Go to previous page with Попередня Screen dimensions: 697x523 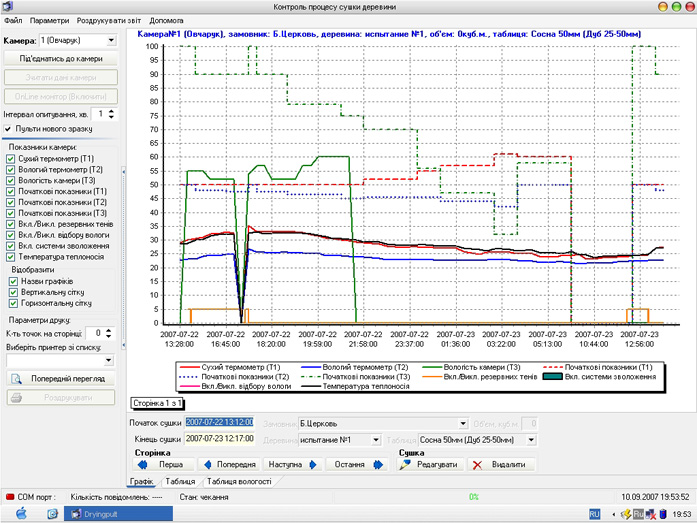point(227,465)
